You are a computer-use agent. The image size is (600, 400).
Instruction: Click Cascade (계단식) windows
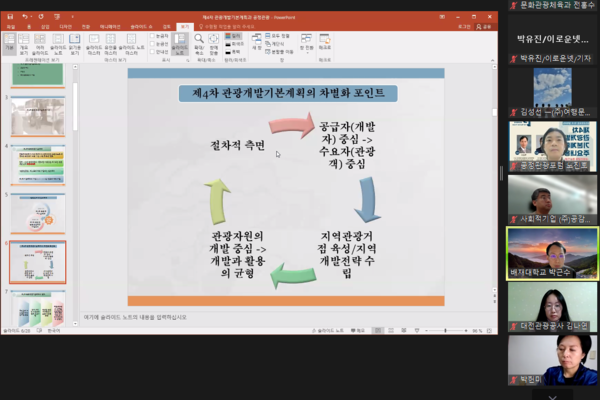pyautogui.click(x=275, y=44)
